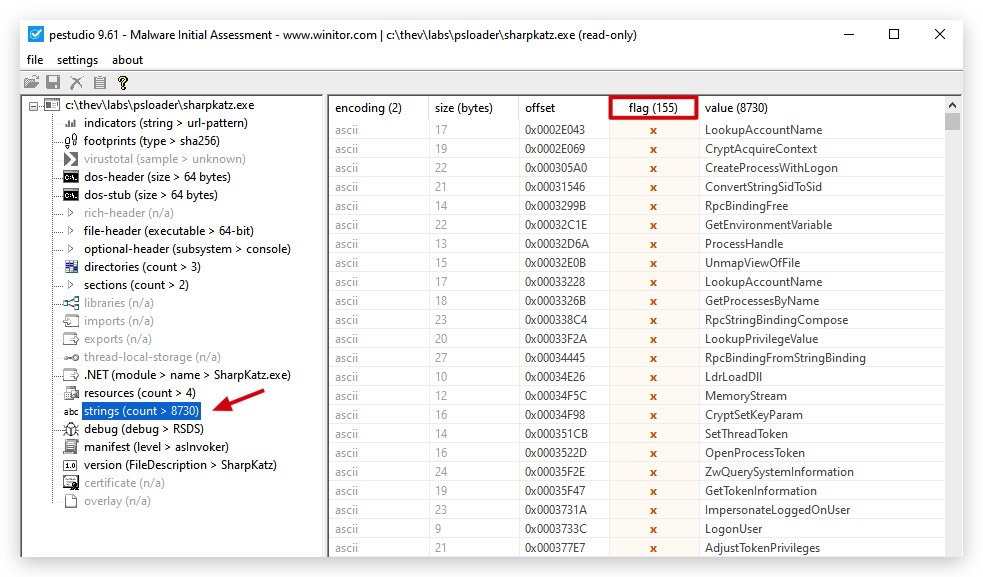
Task: Click the libraries node icon
Action: (71, 303)
